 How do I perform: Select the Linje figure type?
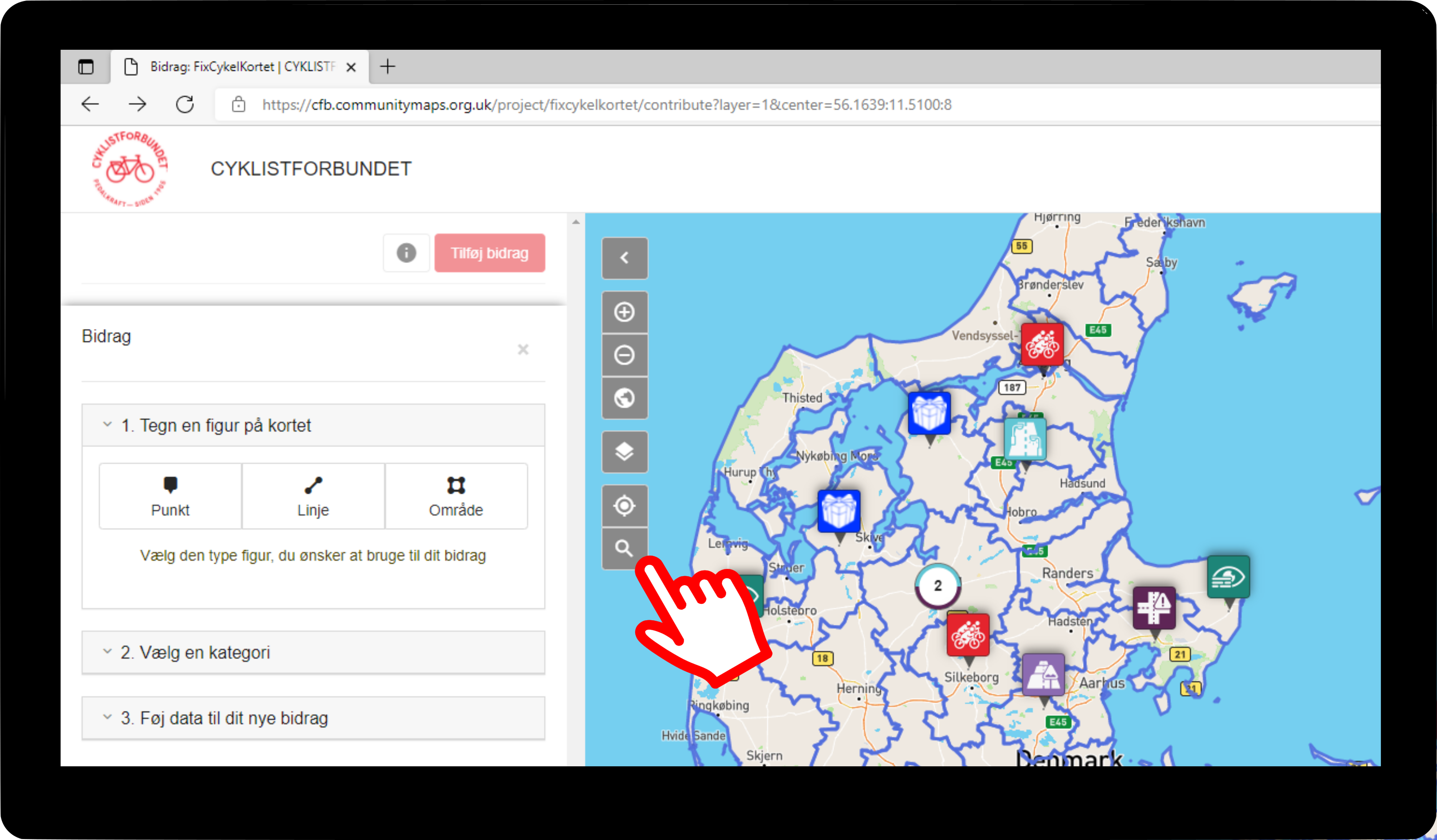tap(313, 496)
